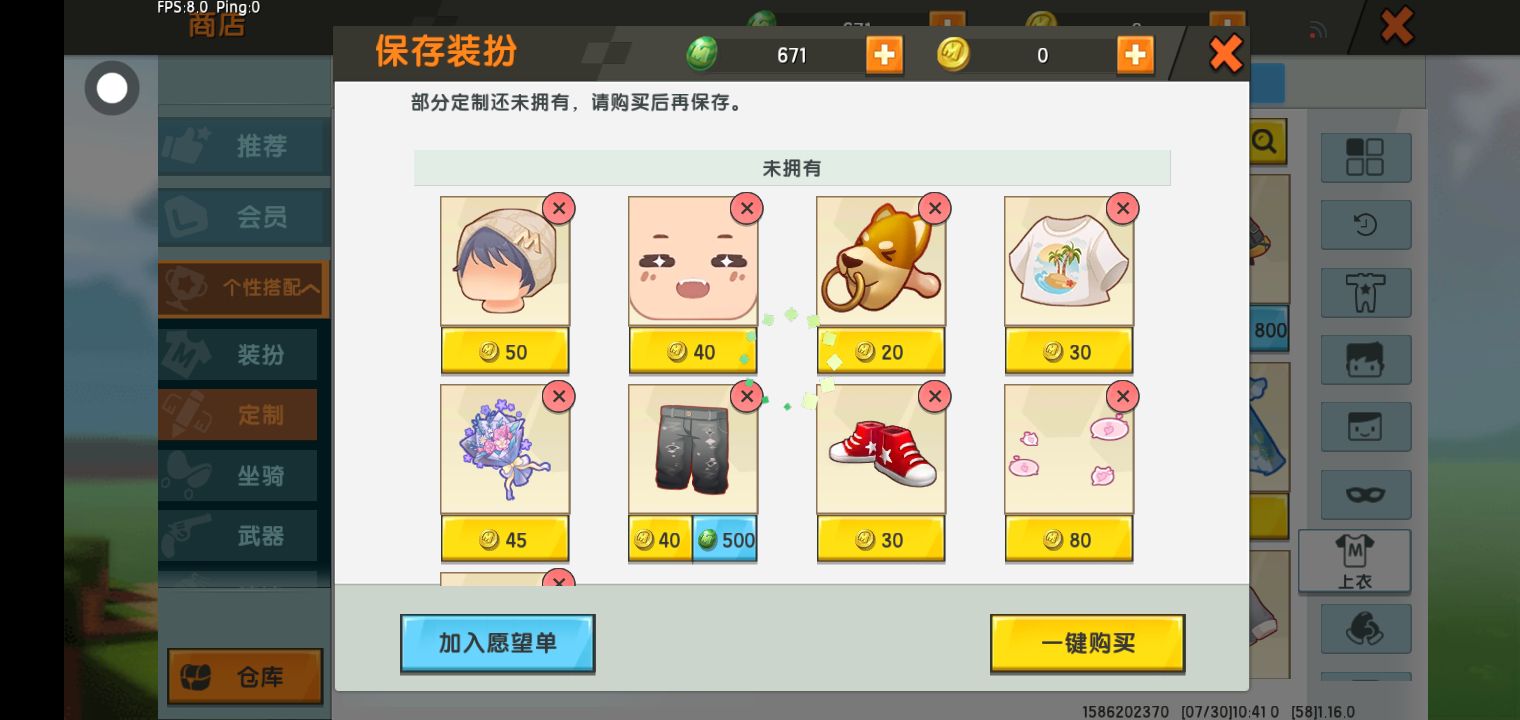1520x720 pixels.
Task: Add green gems with plus icon
Action: pyautogui.click(x=884, y=54)
